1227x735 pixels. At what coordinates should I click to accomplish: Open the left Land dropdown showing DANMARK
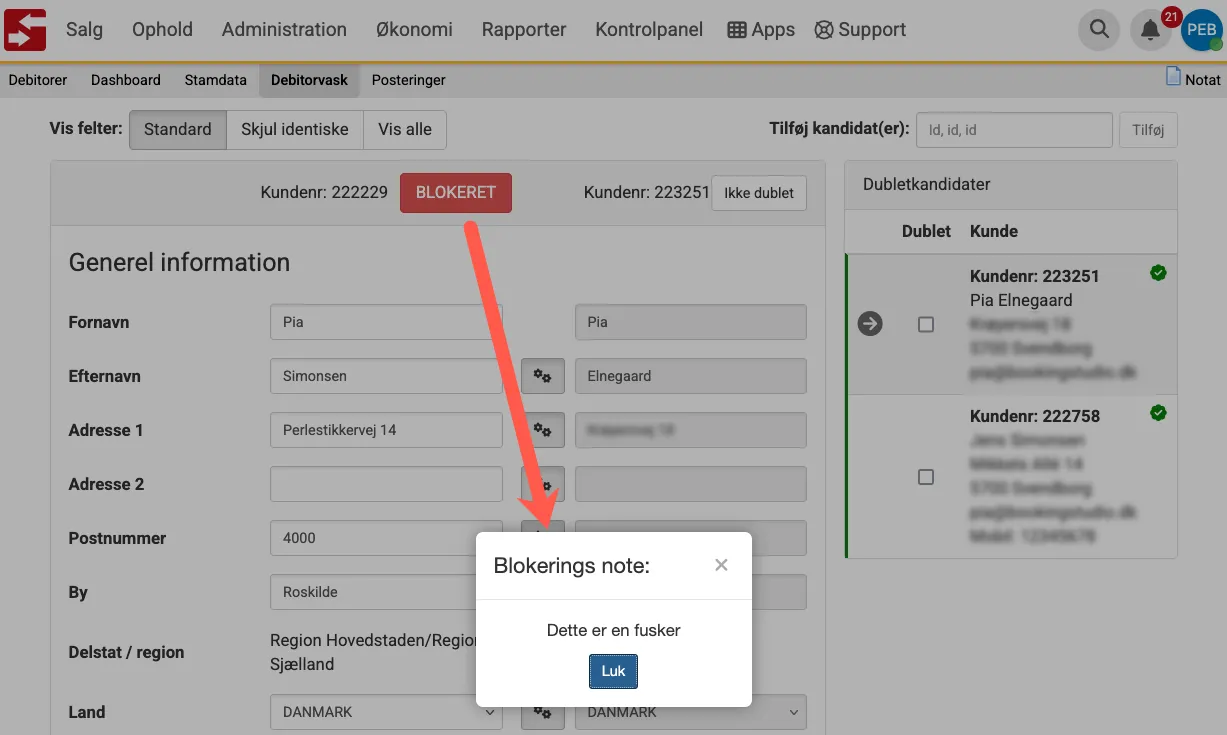click(386, 712)
